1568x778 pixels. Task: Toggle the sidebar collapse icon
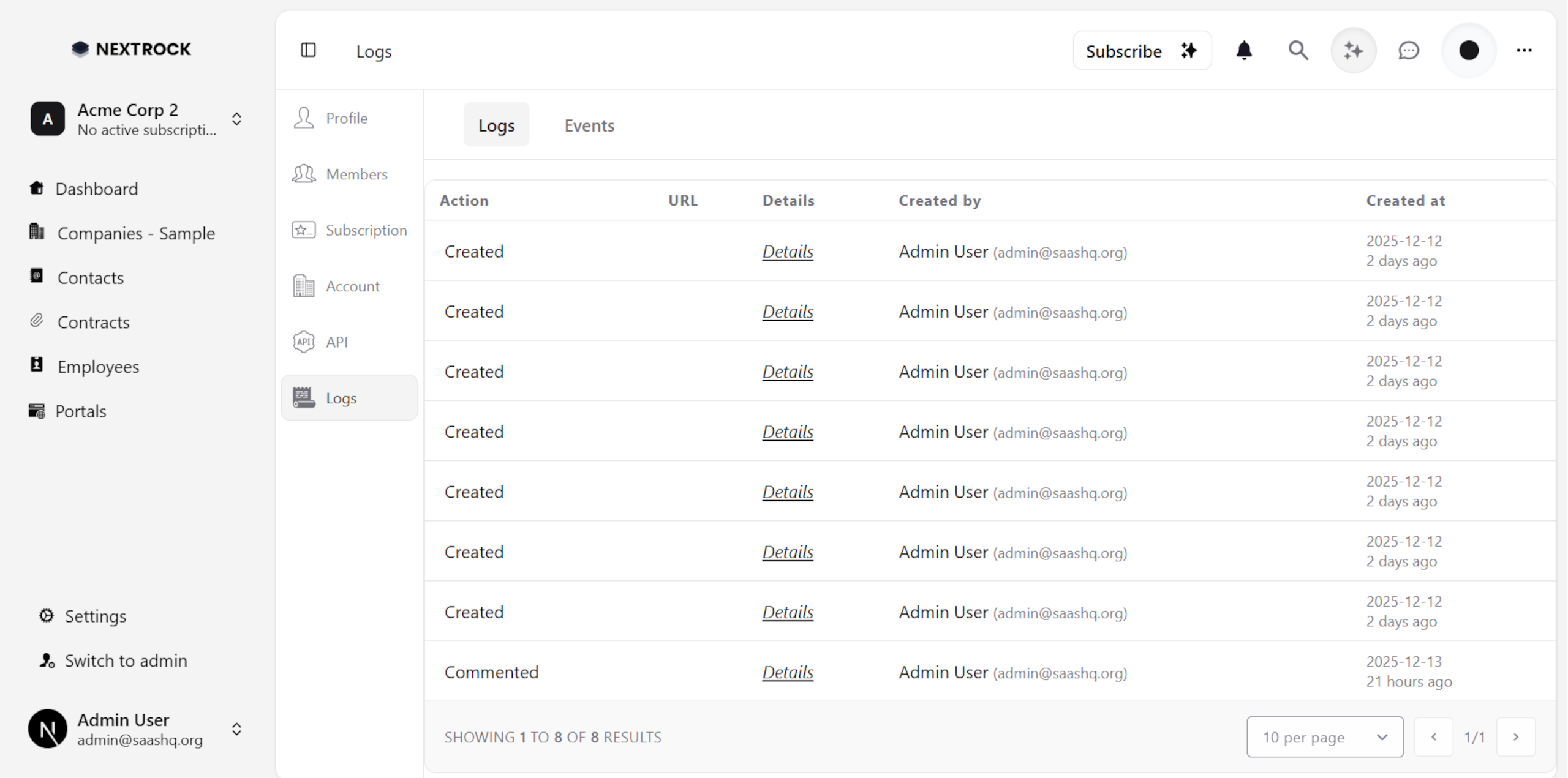point(308,50)
